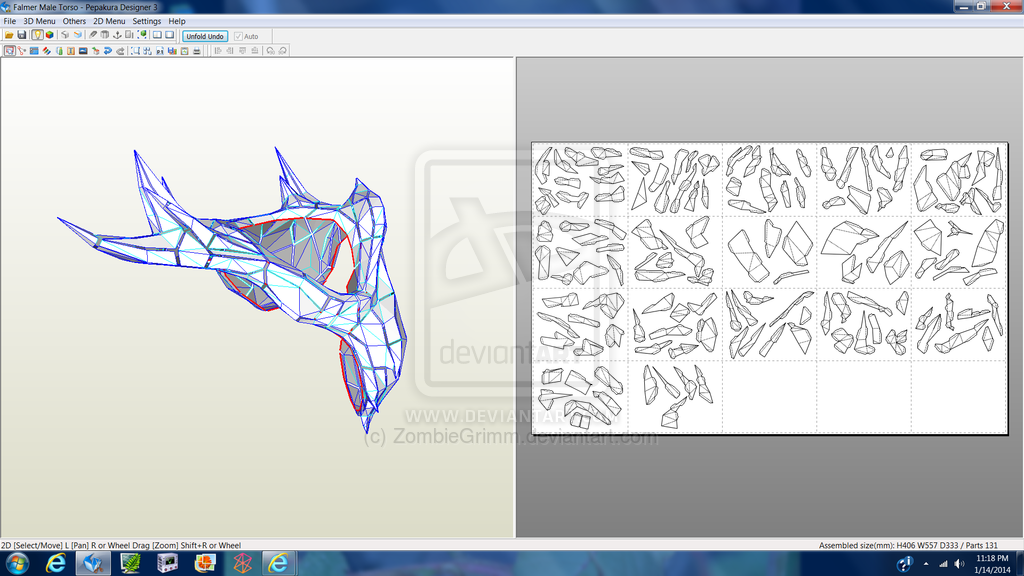Click the red-green-blue colored cube icon
Image resolution: width=1024 pixels, height=576 pixels.
pos(50,35)
